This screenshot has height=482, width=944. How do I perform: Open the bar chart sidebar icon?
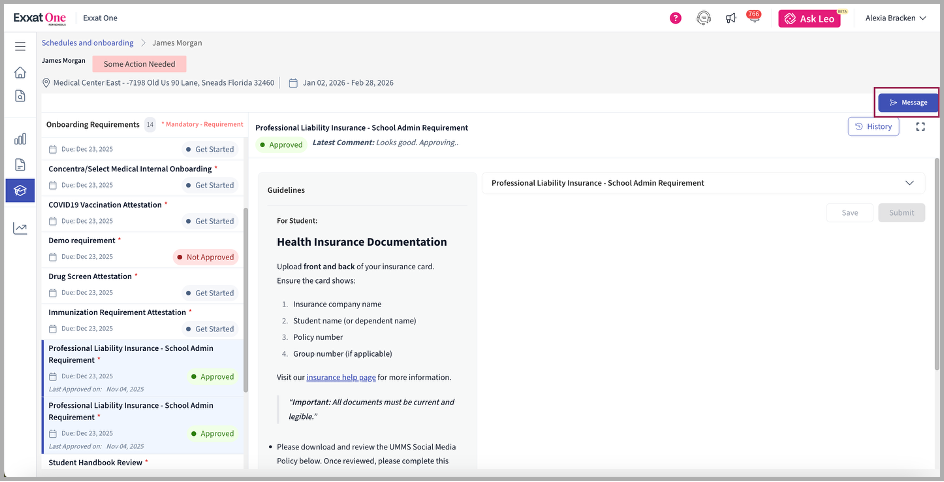coord(20,139)
